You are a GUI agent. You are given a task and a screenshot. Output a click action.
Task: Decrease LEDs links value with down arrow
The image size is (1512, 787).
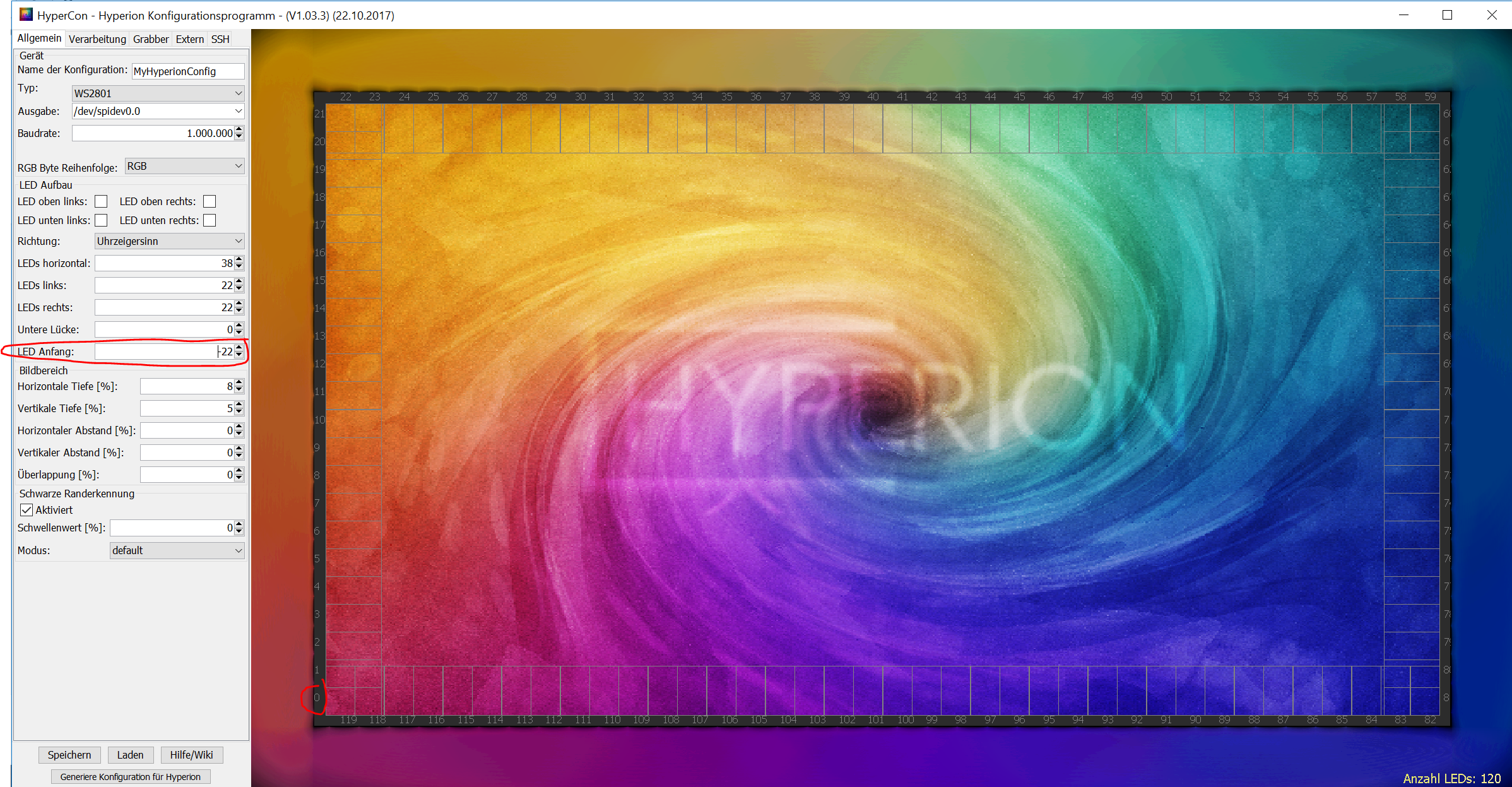coord(239,289)
